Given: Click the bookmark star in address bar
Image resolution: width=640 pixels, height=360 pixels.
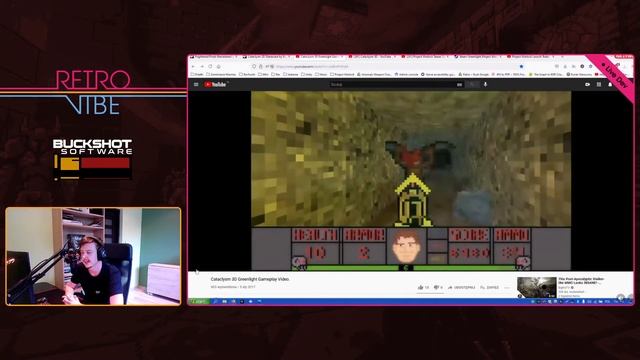Looking at the screenshot, I should (x=521, y=67).
